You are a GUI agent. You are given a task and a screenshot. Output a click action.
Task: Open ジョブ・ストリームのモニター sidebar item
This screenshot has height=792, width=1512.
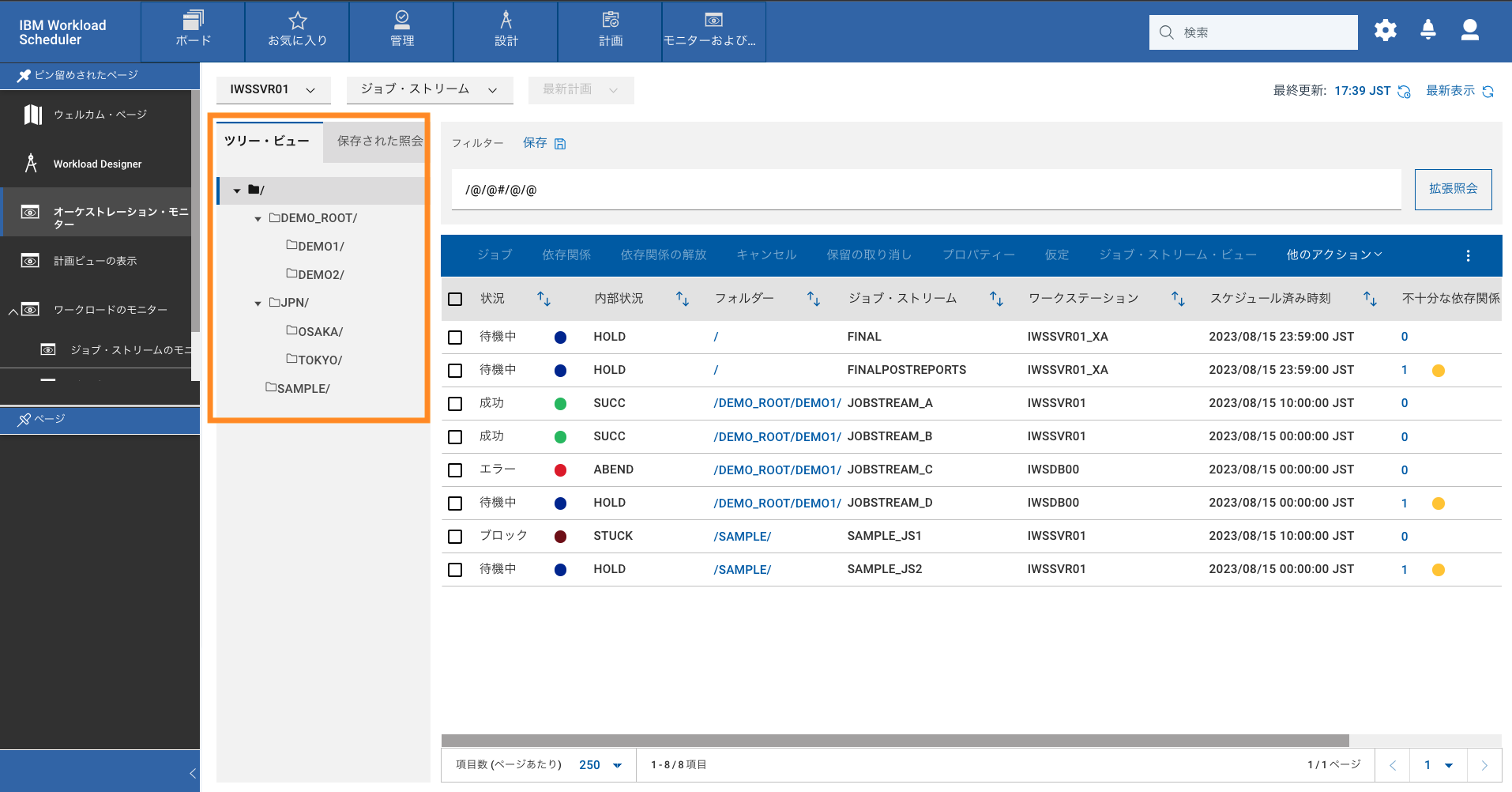coord(115,349)
